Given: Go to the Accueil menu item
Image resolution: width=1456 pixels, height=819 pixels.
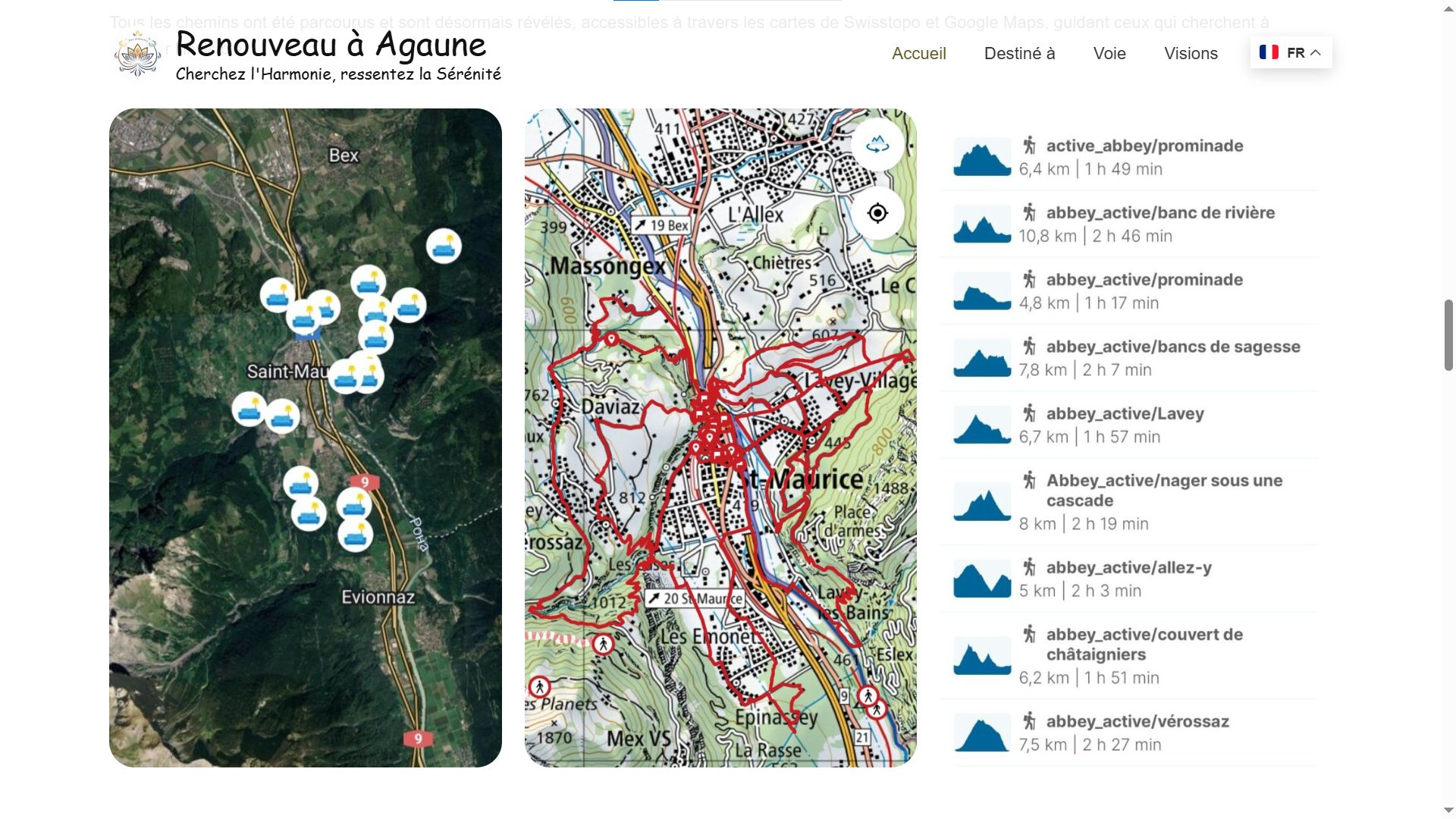Looking at the screenshot, I should (918, 53).
